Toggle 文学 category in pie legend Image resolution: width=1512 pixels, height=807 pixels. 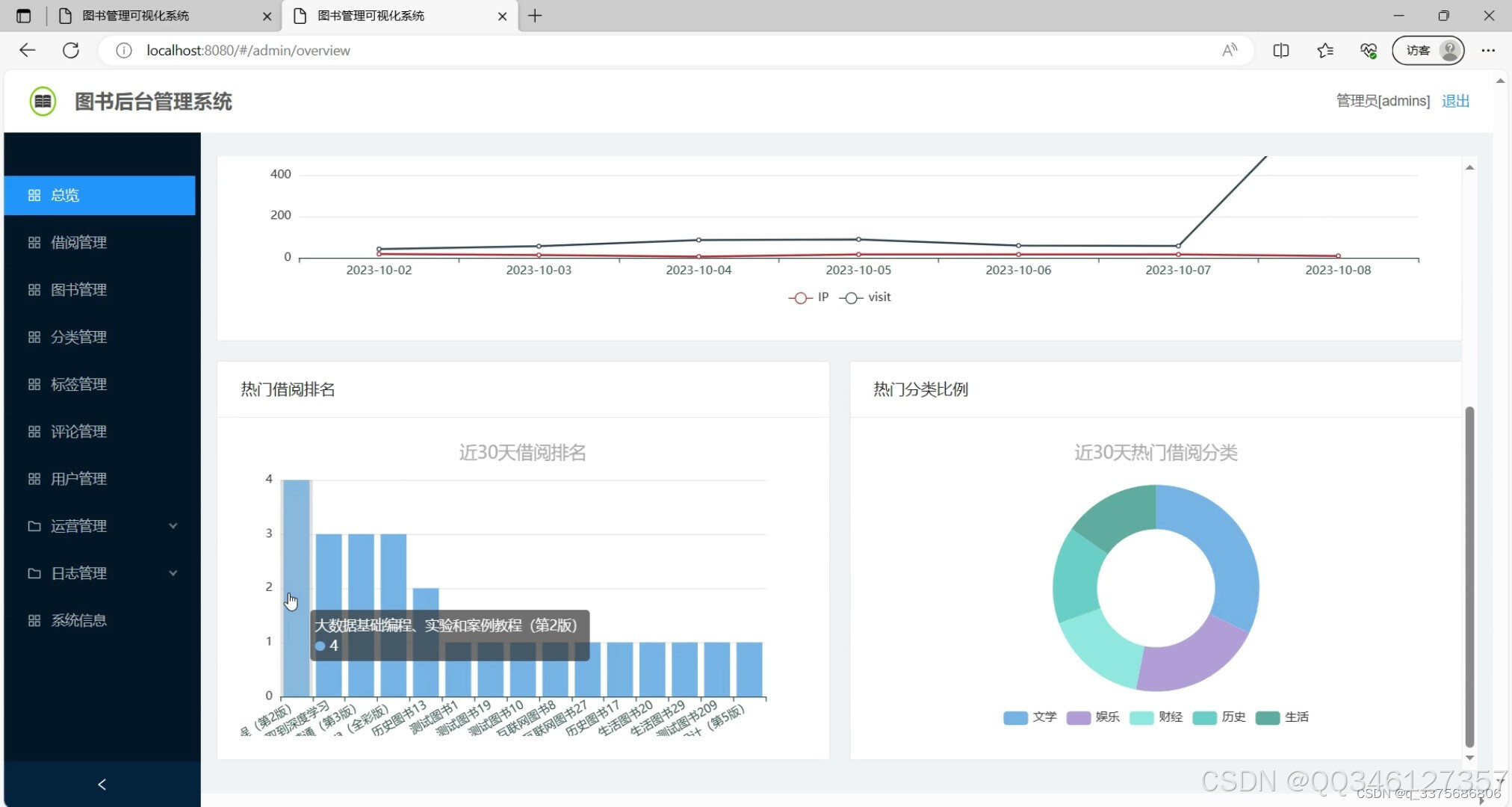(1030, 717)
